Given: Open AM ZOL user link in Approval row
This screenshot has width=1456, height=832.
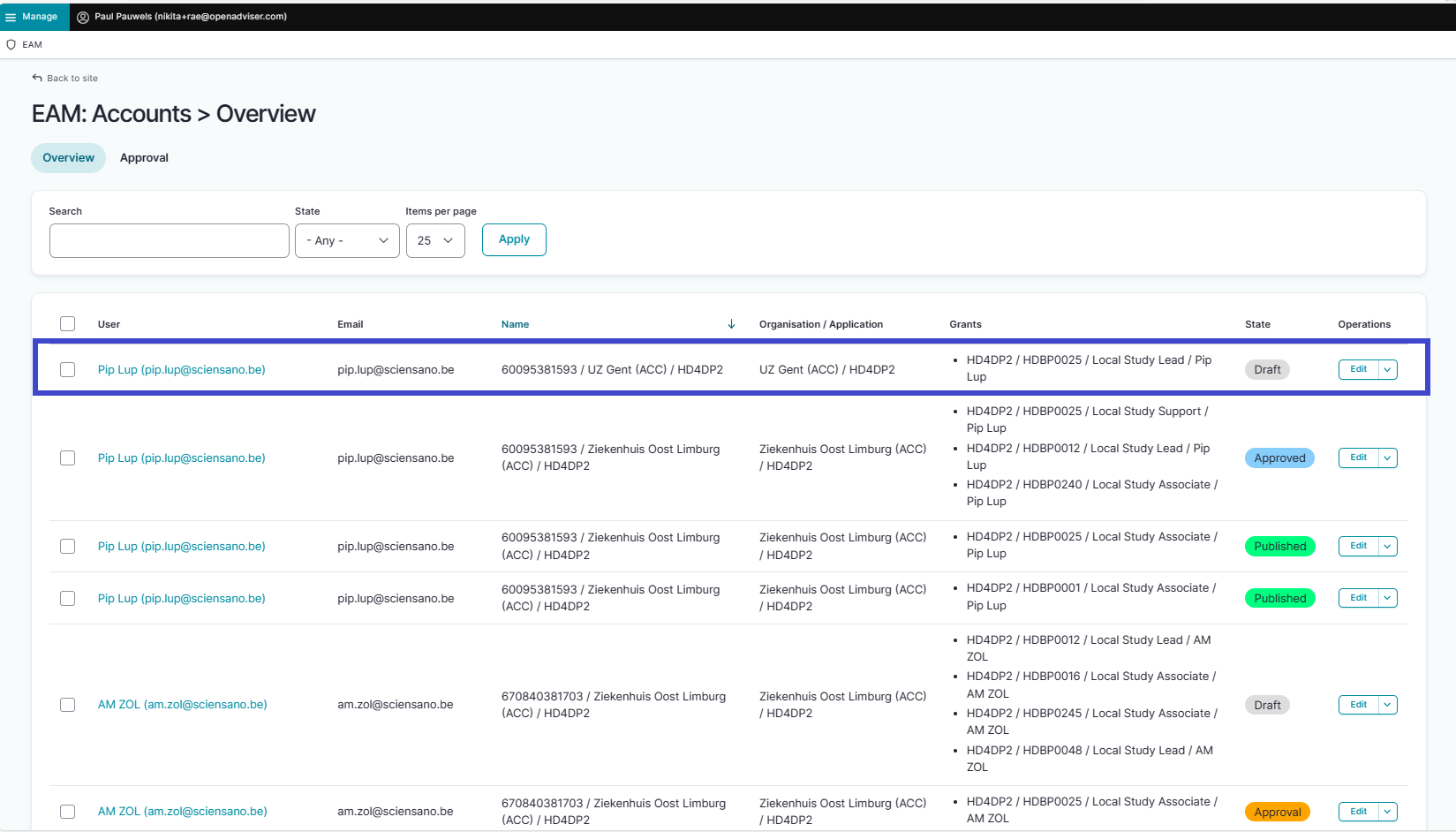Looking at the screenshot, I should click(x=182, y=811).
